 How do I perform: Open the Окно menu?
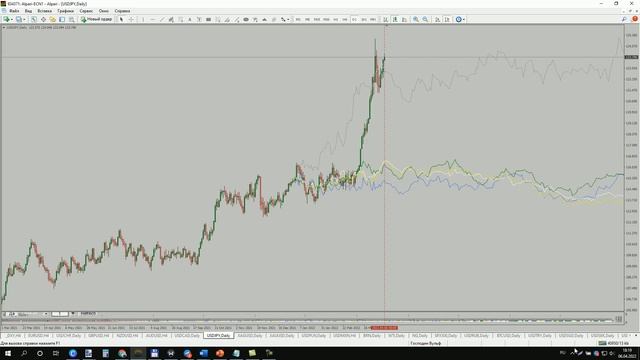pos(104,11)
